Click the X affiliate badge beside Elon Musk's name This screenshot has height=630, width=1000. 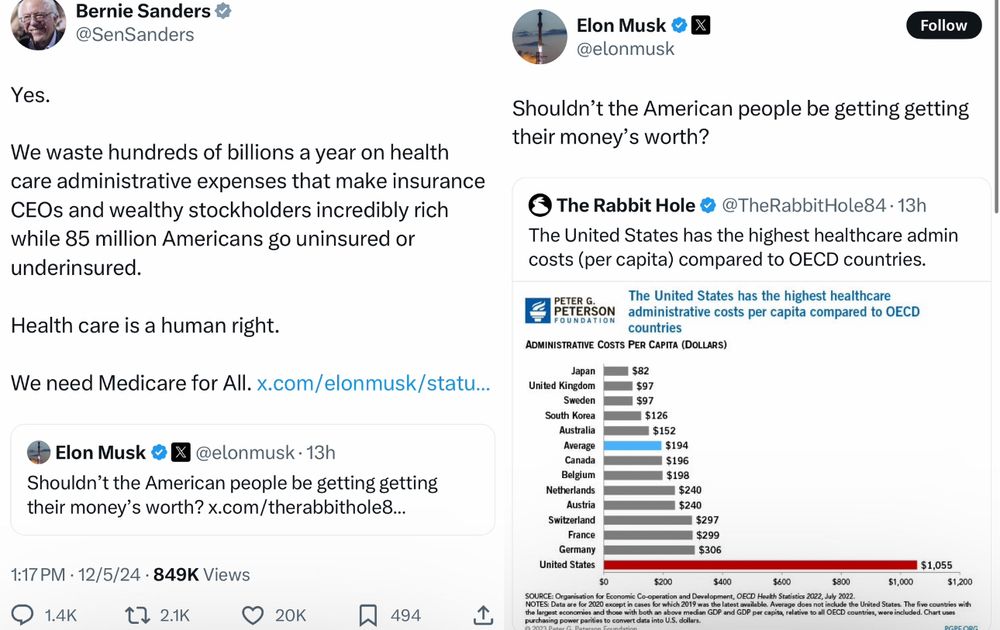701,25
